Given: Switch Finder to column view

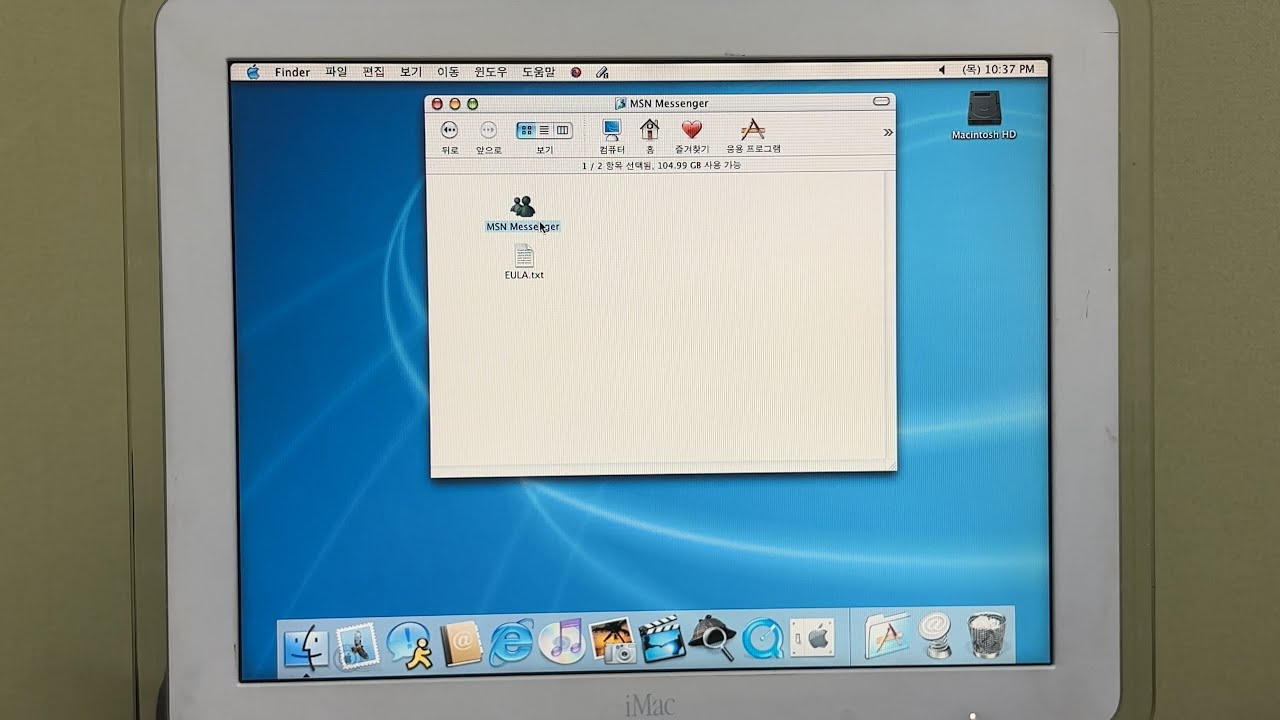Looking at the screenshot, I should (x=562, y=130).
